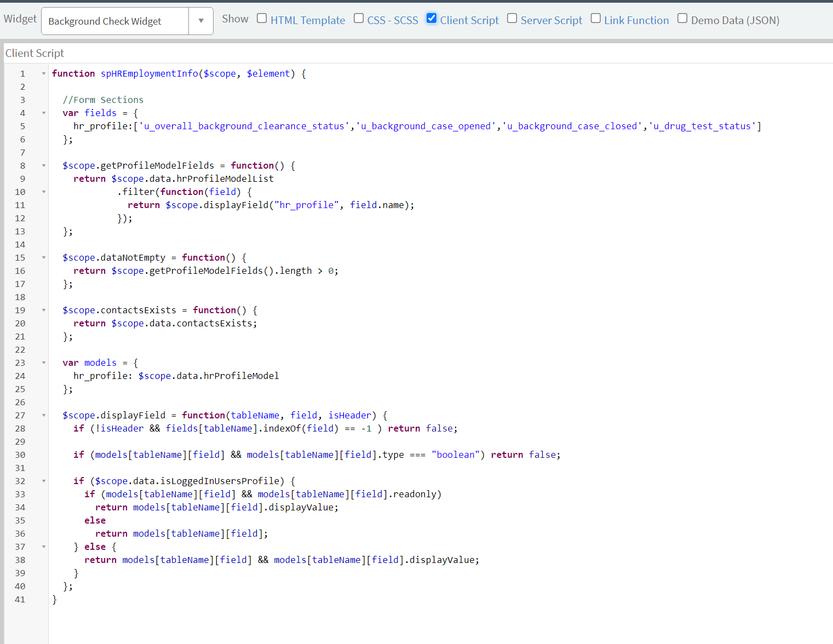This screenshot has height=644, width=833.
Task: Enable the Server Script checkbox
Action: pos(512,19)
